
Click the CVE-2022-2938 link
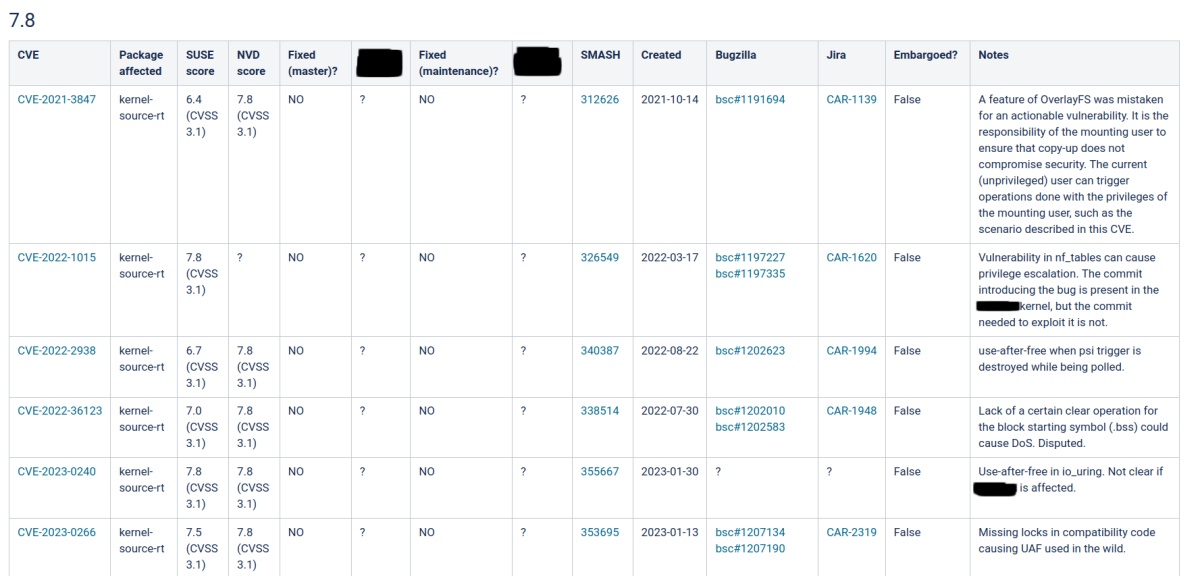pos(57,352)
